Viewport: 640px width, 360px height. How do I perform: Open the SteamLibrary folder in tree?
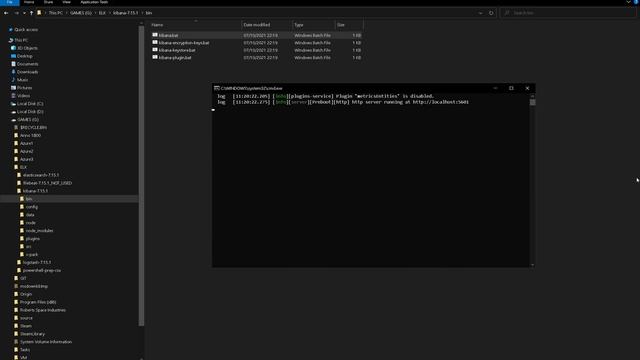(32, 334)
